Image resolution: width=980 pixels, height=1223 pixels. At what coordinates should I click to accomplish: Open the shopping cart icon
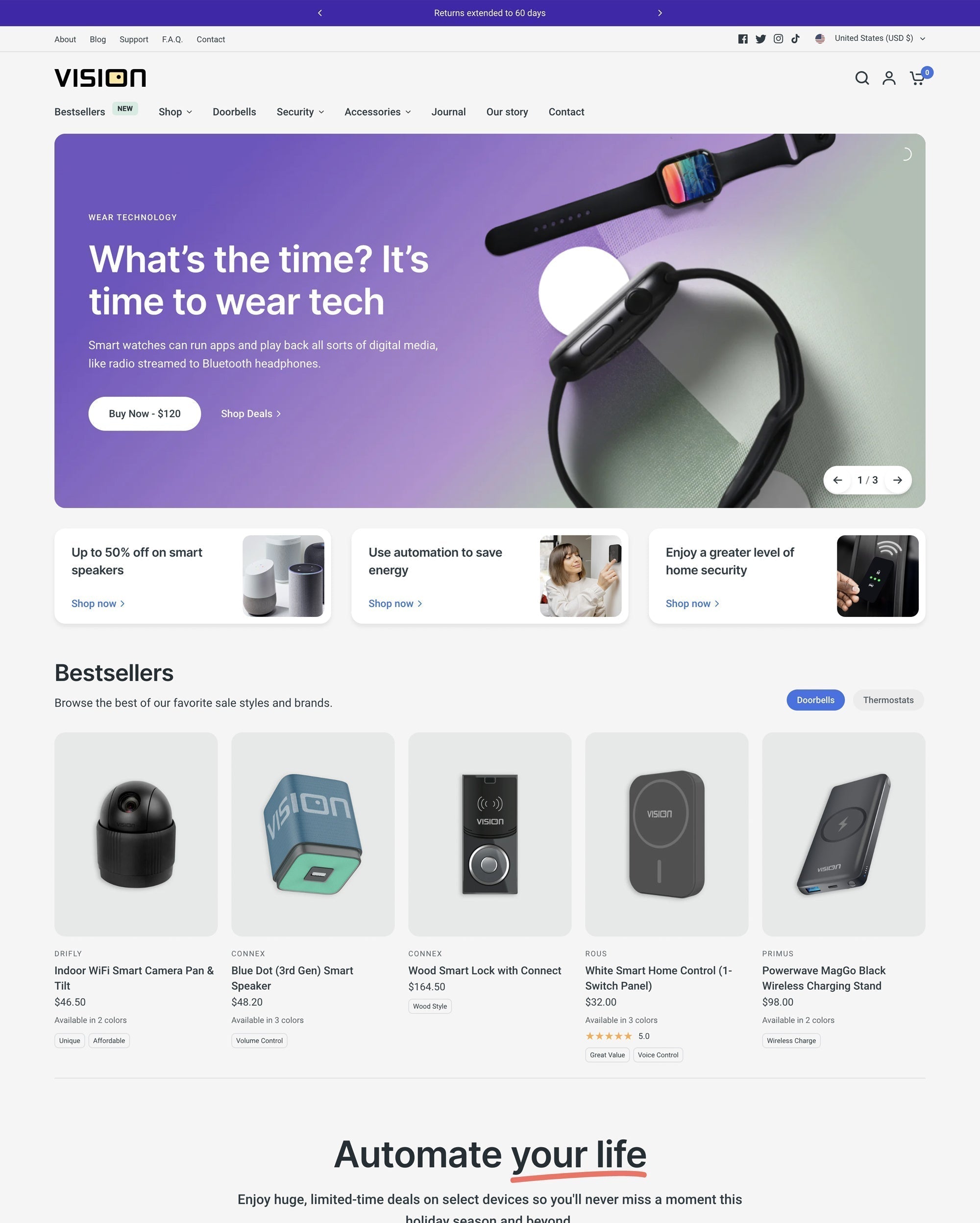(x=917, y=77)
